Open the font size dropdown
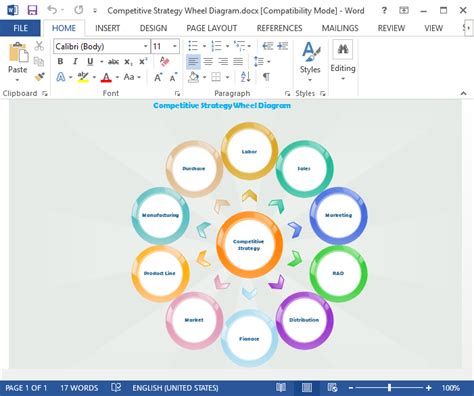474x396 pixels. point(175,46)
